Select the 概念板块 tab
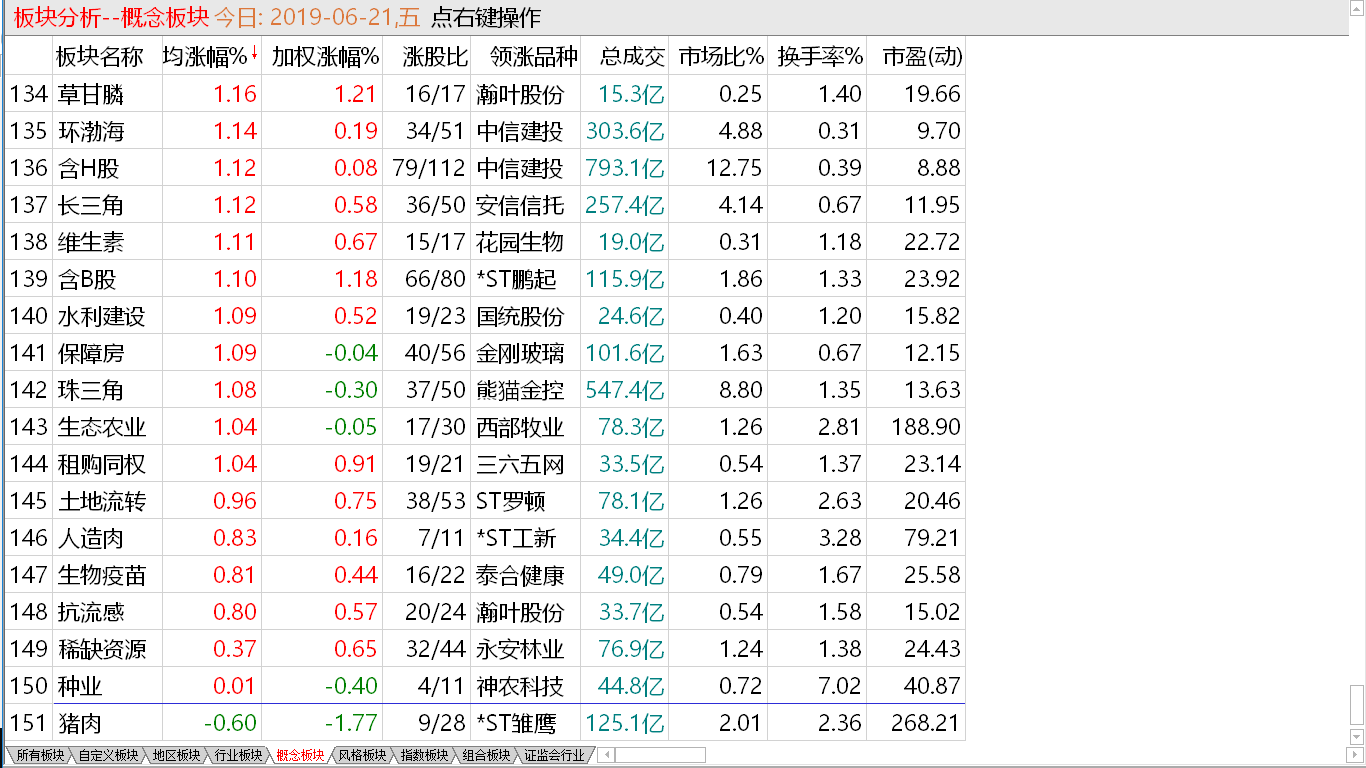This screenshot has width=1366, height=768. click(300, 755)
